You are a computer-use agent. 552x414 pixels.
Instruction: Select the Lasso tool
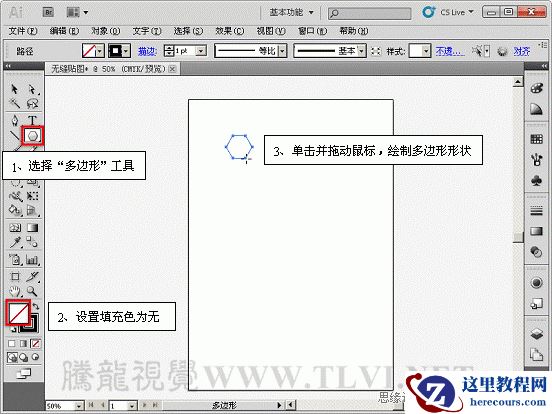(x=32, y=104)
